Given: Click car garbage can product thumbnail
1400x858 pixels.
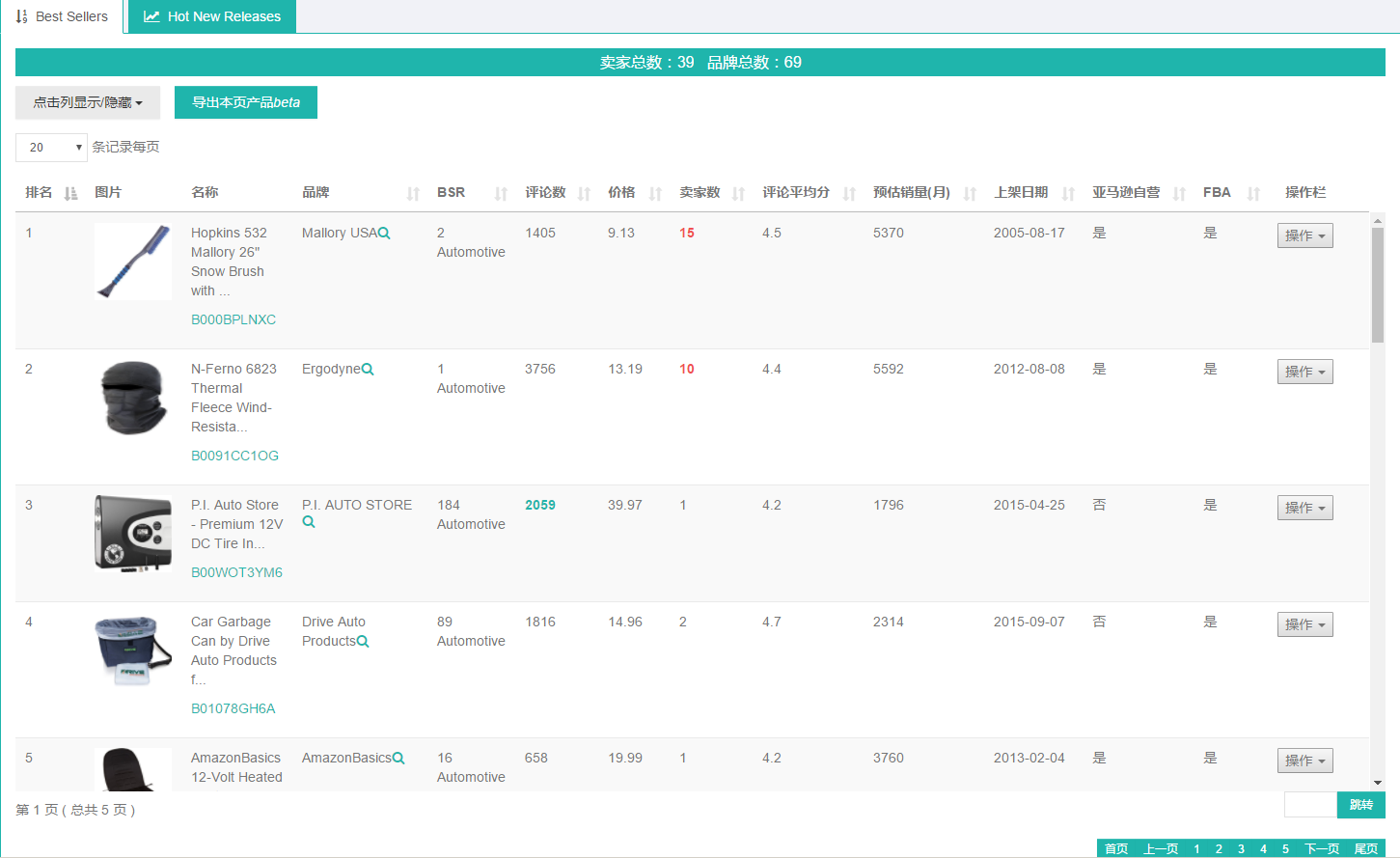Looking at the screenshot, I should point(133,650).
